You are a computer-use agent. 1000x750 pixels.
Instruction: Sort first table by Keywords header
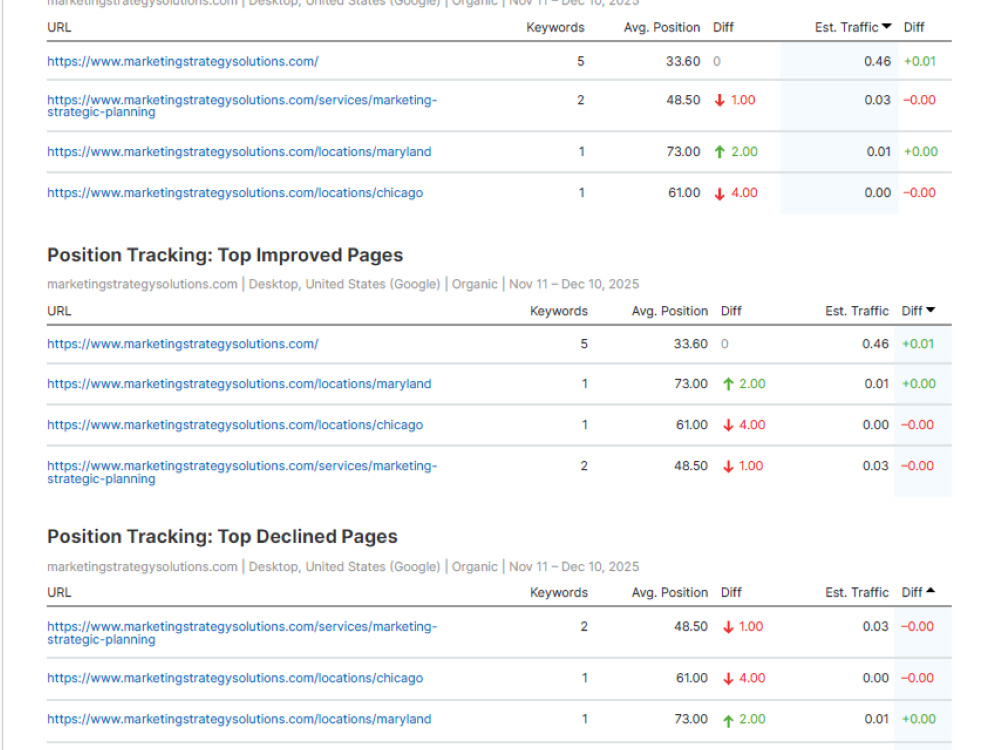[555, 27]
